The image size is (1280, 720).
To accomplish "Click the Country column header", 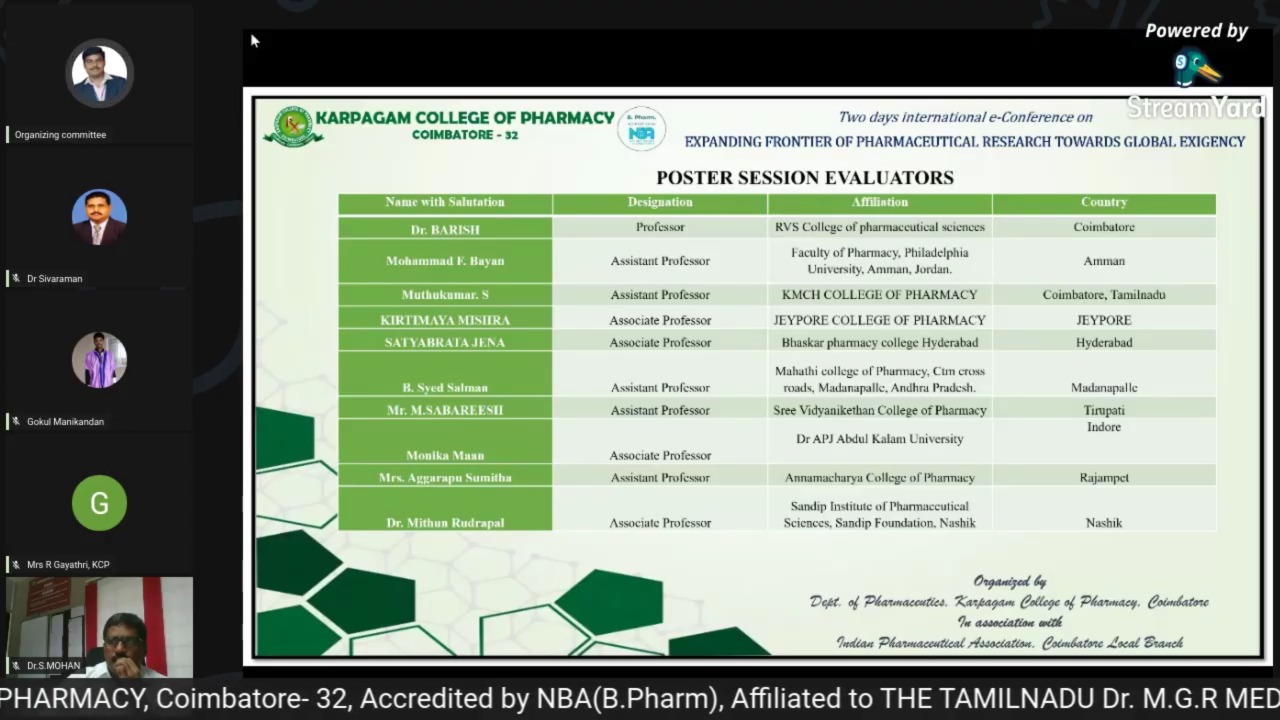I will (1104, 203).
